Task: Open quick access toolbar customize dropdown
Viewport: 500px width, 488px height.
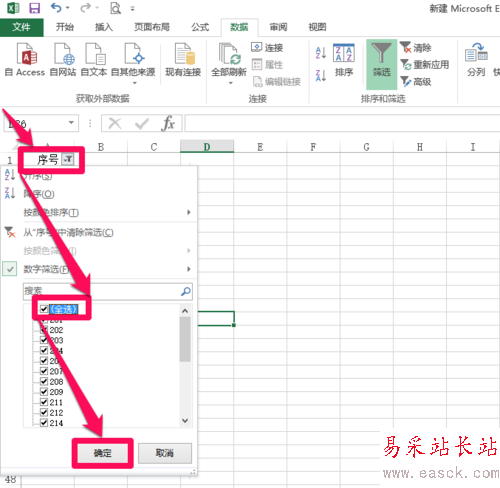Action: [x=133, y=9]
